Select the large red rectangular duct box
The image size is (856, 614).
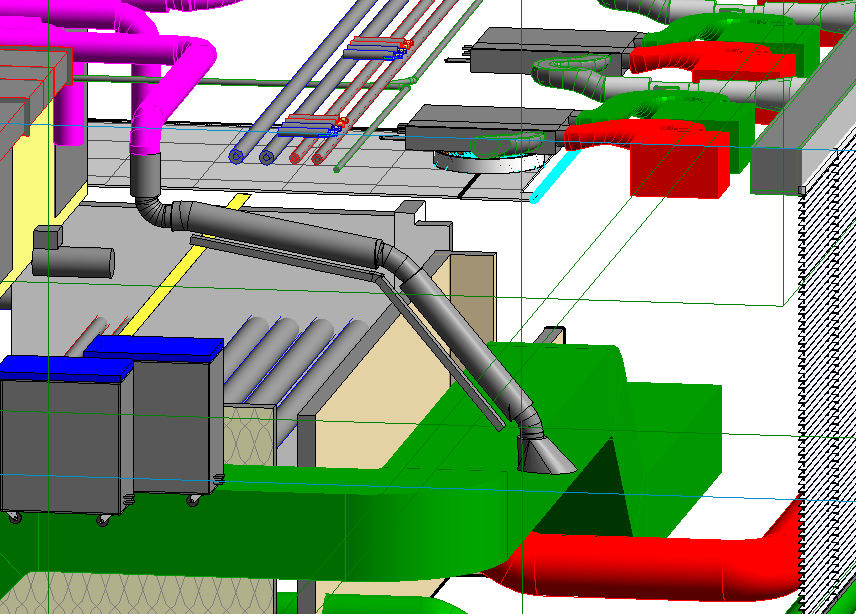pyautogui.click(x=680, y=164)
